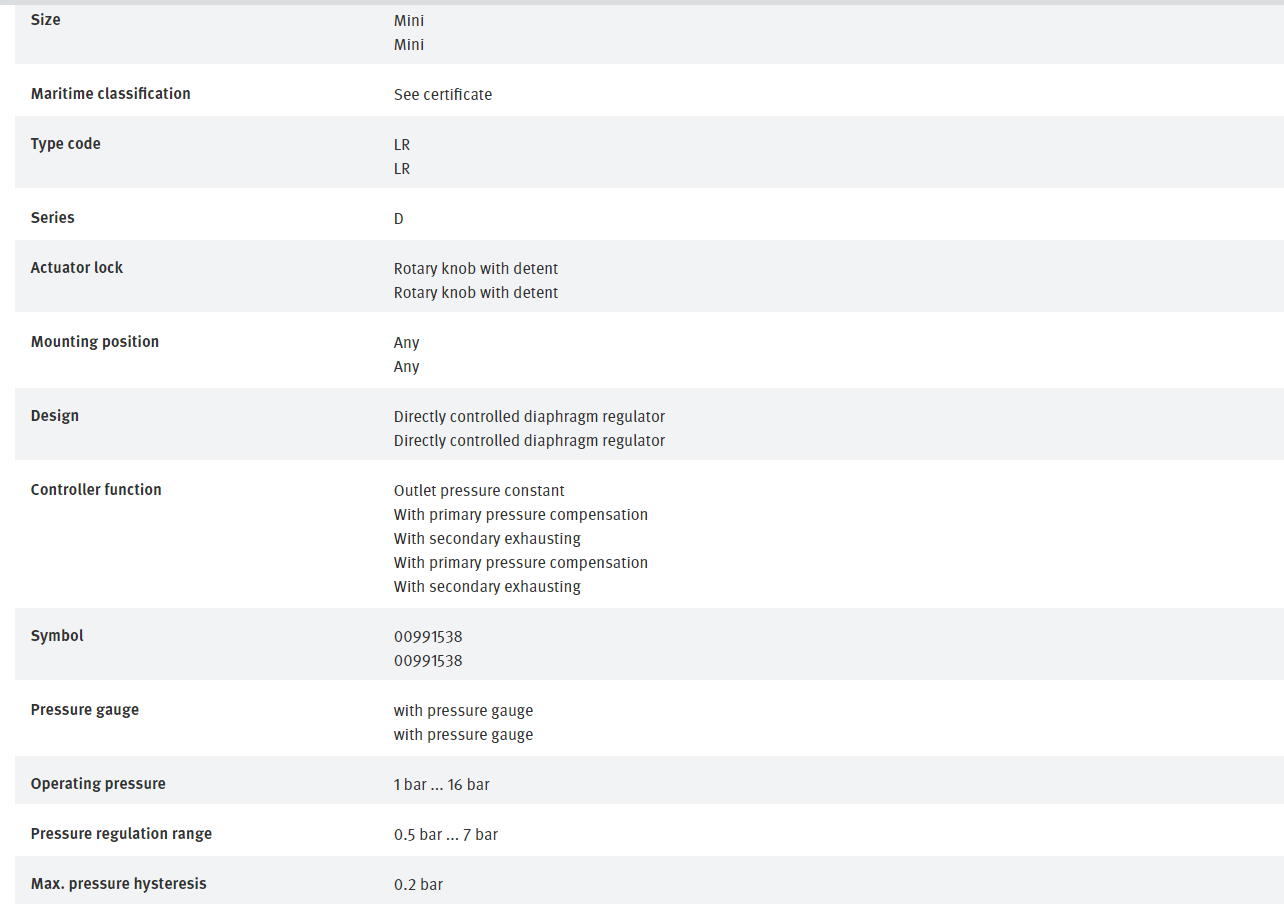Click the 'Controller function' label
The width and height of the screenshot is (1284, 914).
96,490
